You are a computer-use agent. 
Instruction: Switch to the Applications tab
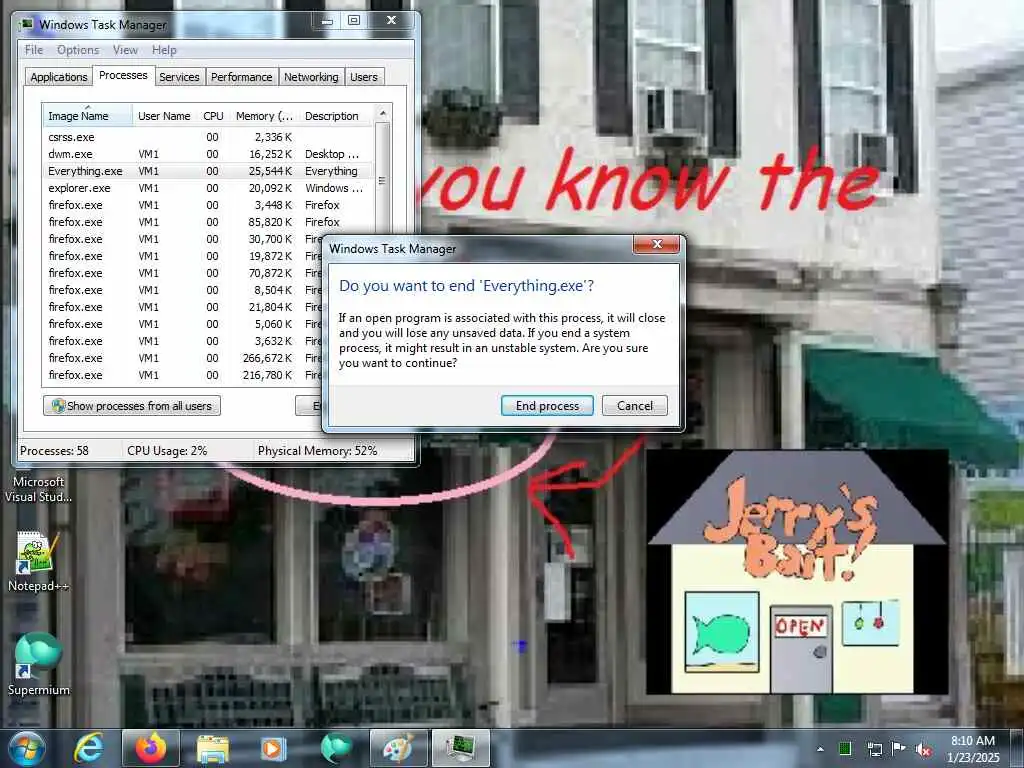59,77
